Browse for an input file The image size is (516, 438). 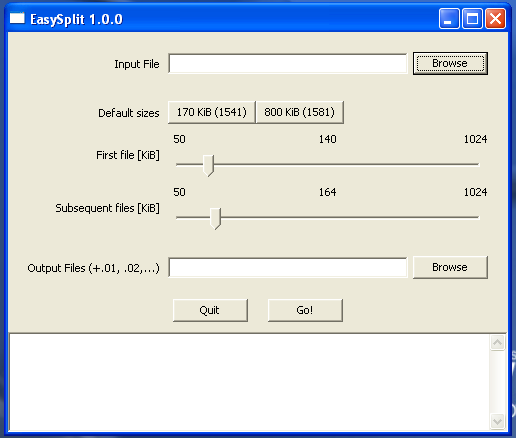(450, 63)
